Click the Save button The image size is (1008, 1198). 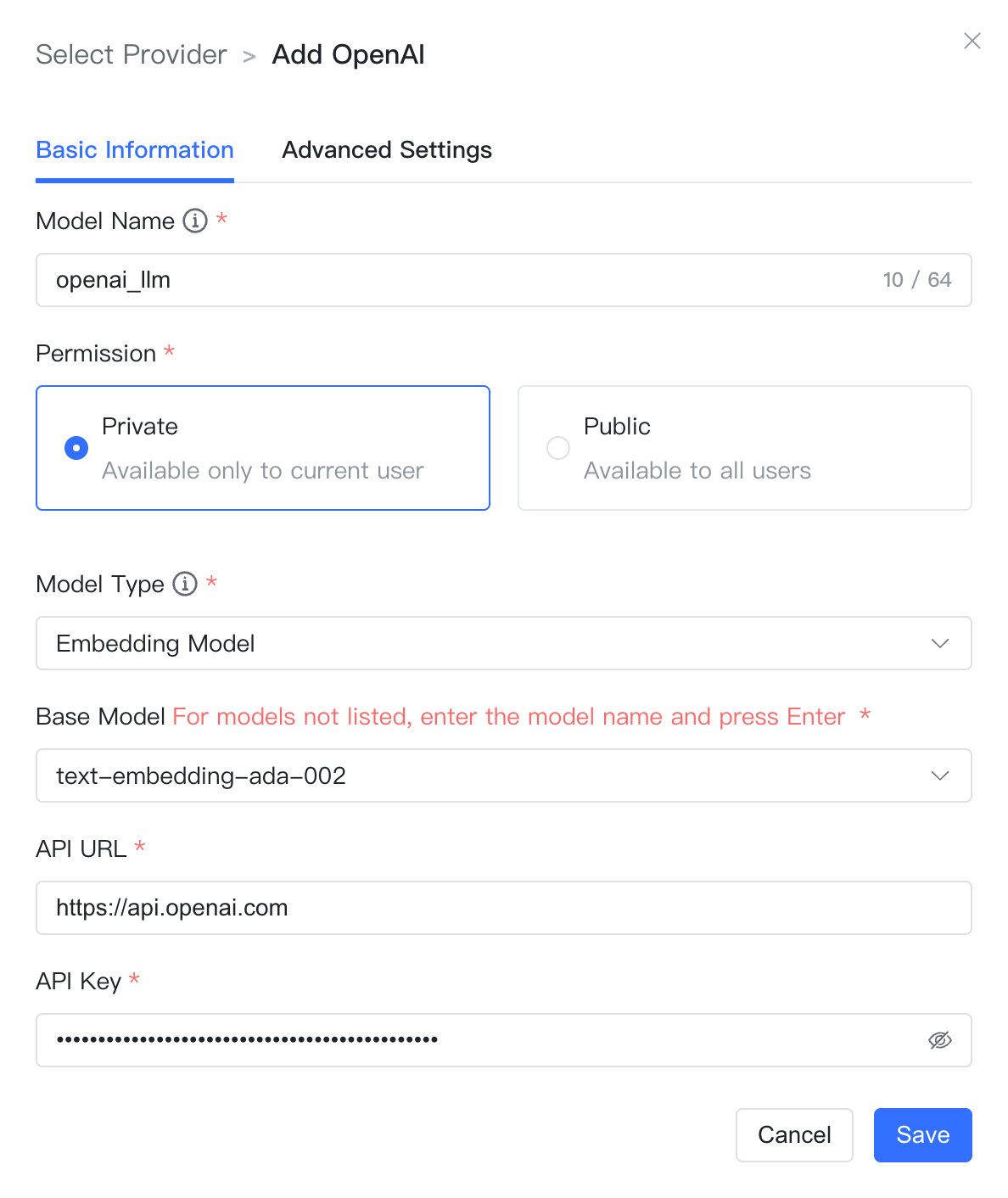click(x=923, y=1135)
